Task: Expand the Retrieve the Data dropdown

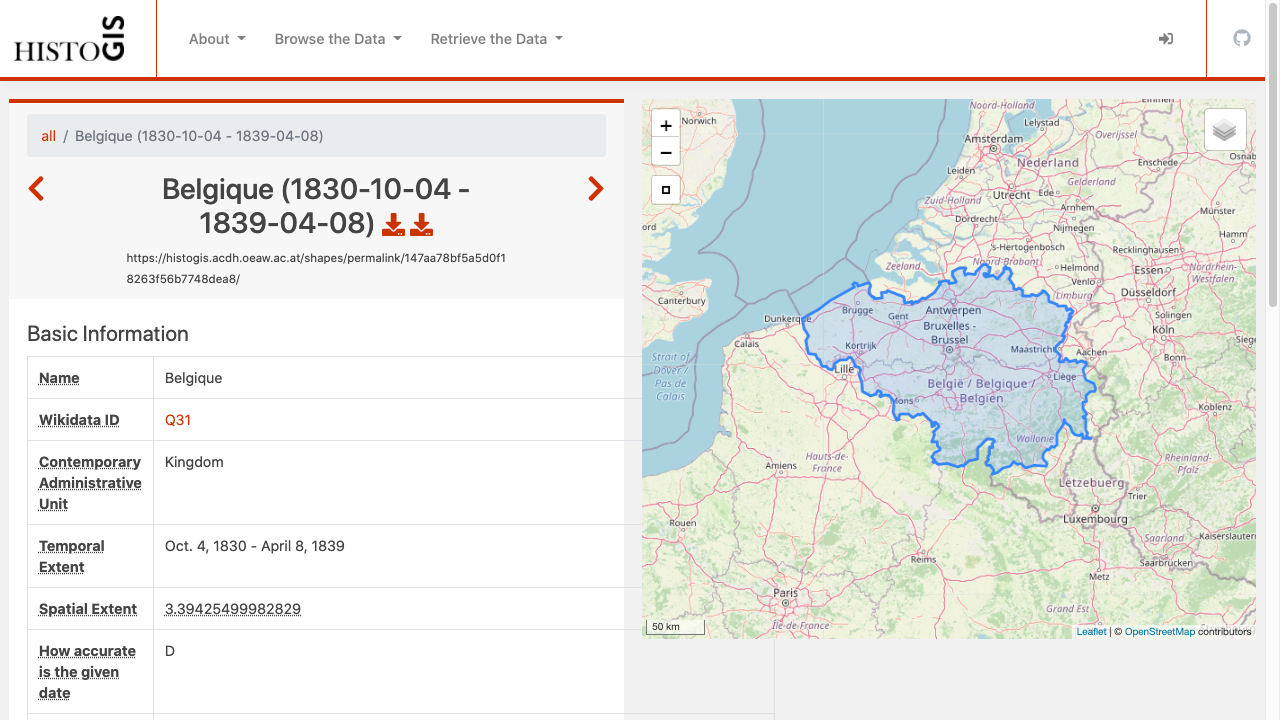Action: click(x=496, y=39)
